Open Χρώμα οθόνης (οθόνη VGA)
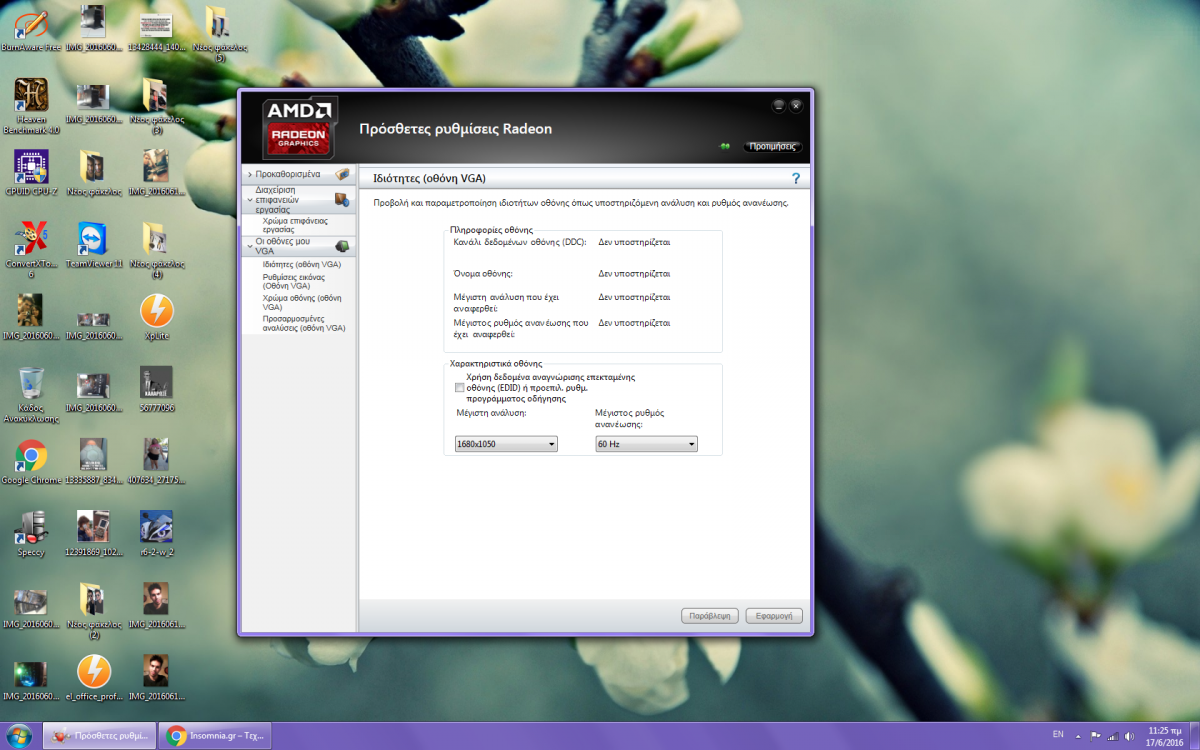Viewport: 1200px width, 750px height. pyautogui.click(x=302, y=302)
